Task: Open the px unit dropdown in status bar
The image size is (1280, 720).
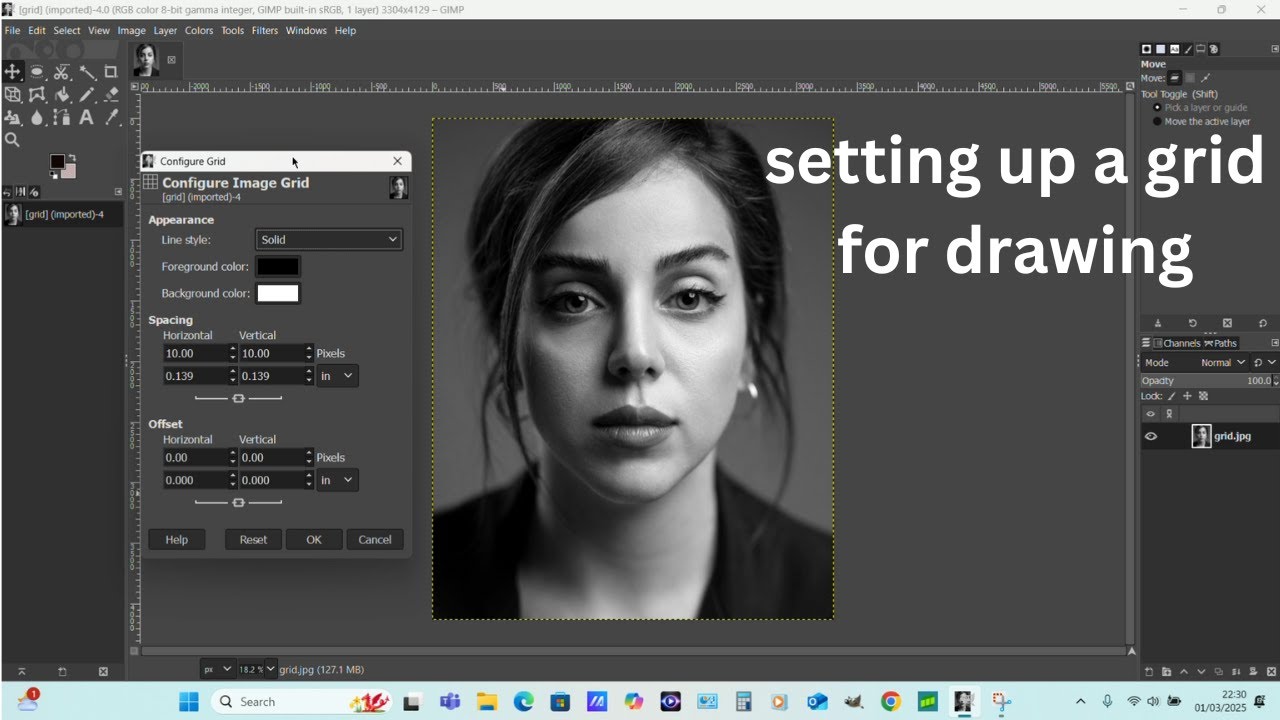Action: (217, 669)
